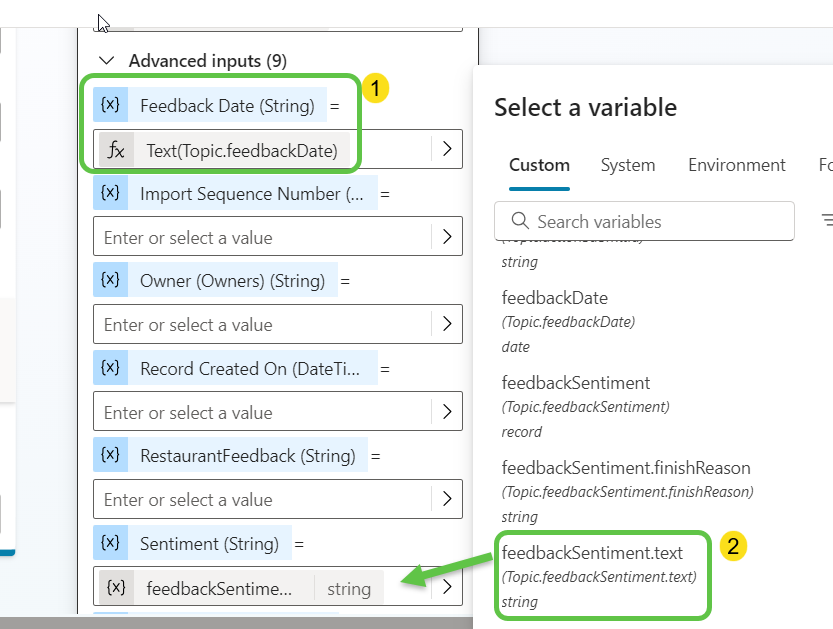The height and width of the screenshot is (629, 833).
Task: Choose the feedbackDate variable
Action: (x=555, y=298)
